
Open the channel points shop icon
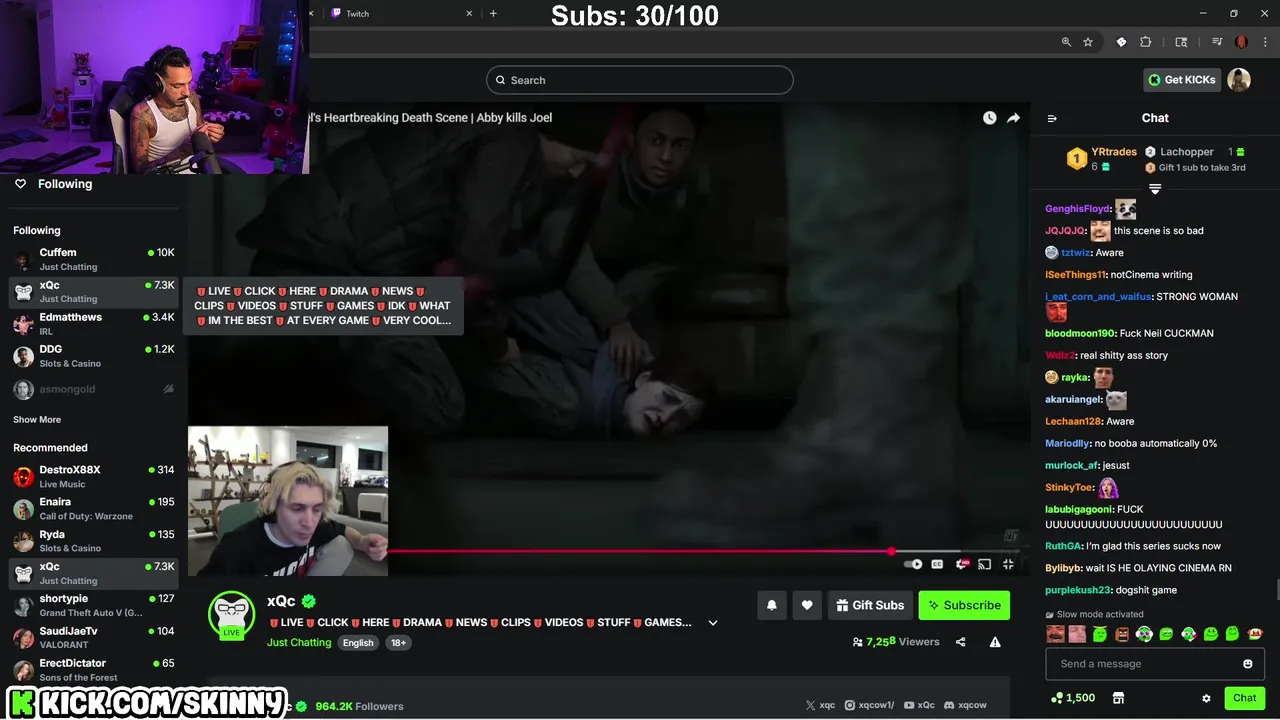pyautogui.click(x=1119, y=698)
